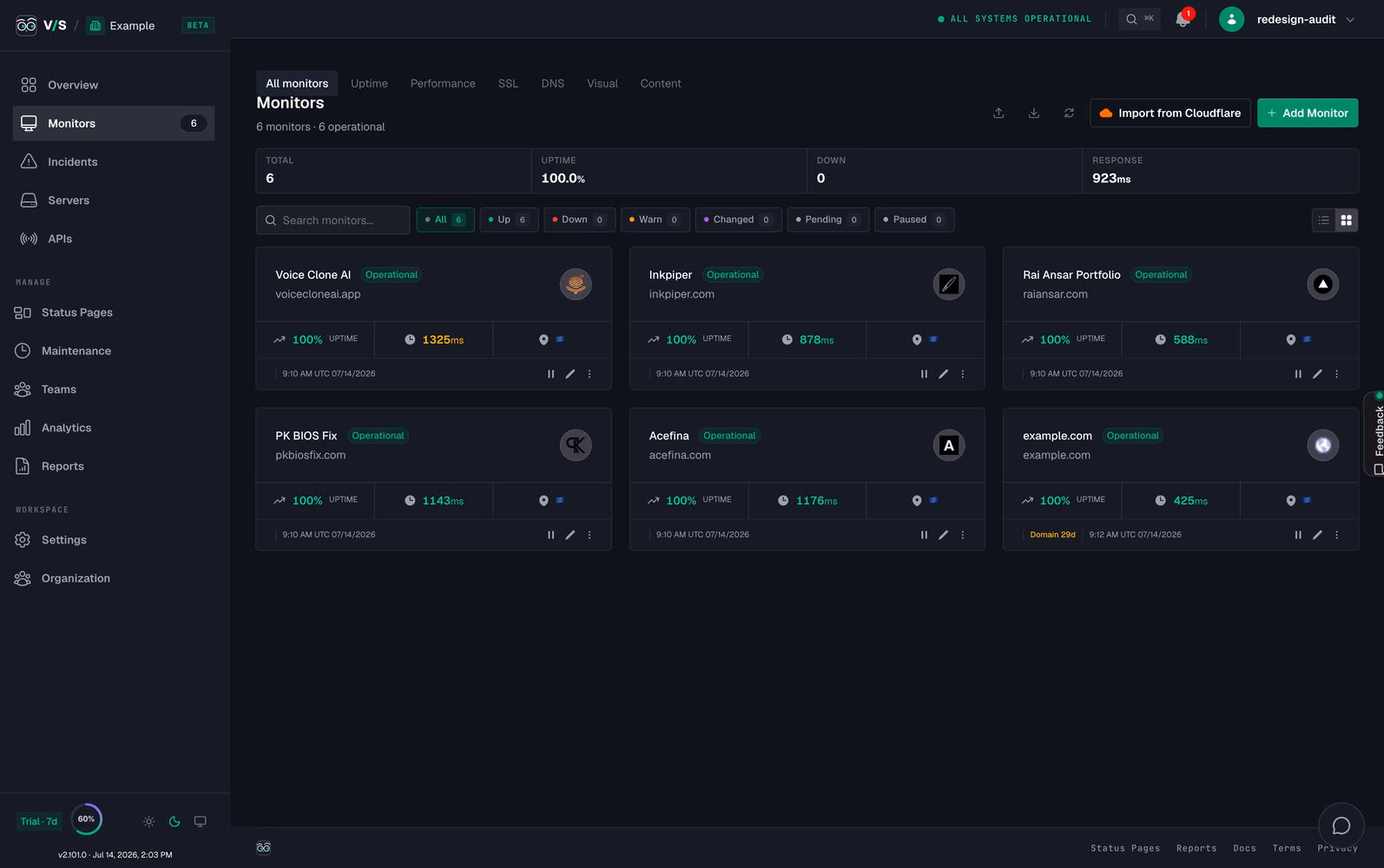Edit the example.com monitor
This screenshot has height=868, width=1384.
click(x=1318, y=535)
